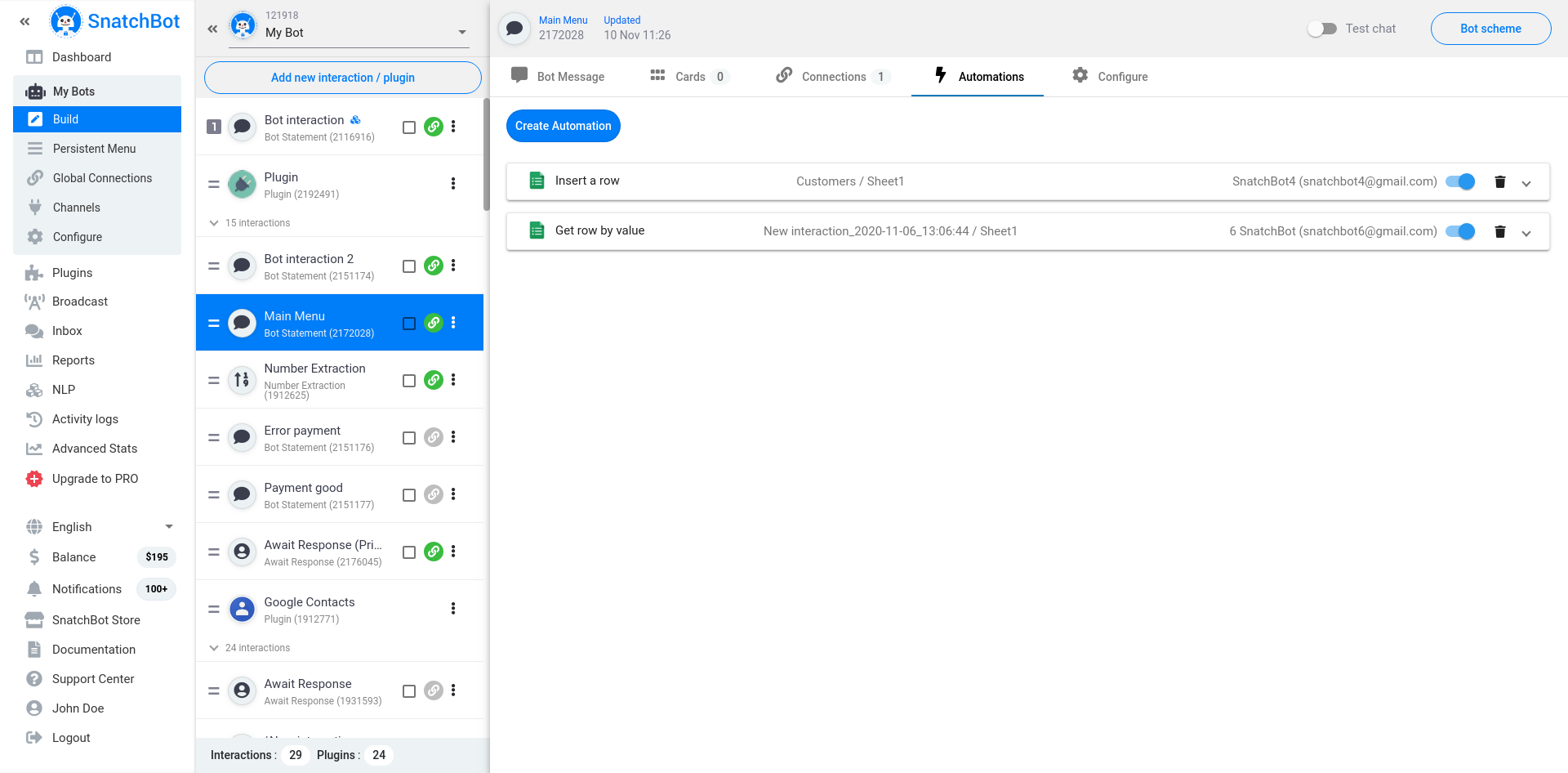
Task: Open the Bot Message tab
Action: 558,76
